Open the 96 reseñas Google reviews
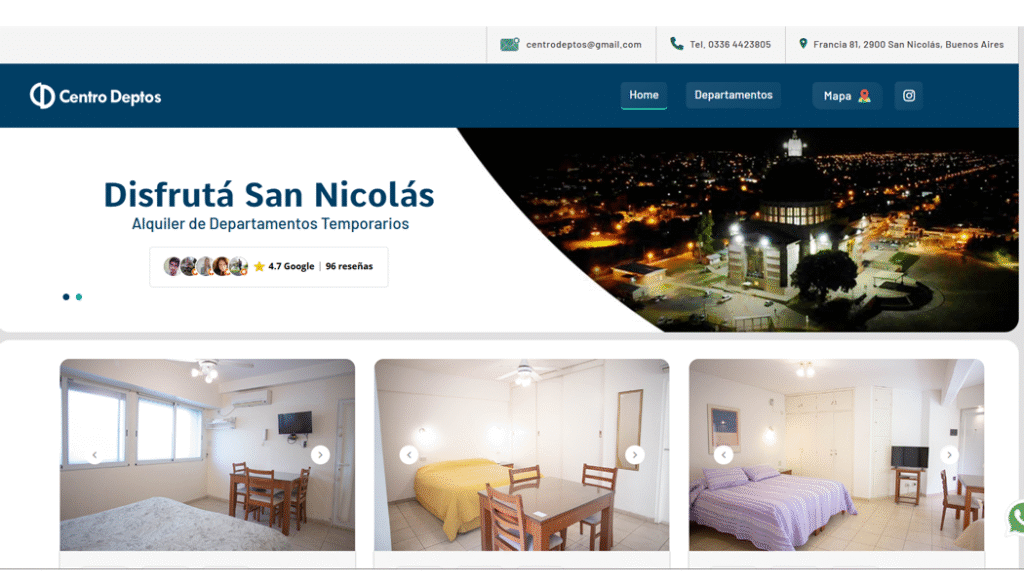 point(347,267)
